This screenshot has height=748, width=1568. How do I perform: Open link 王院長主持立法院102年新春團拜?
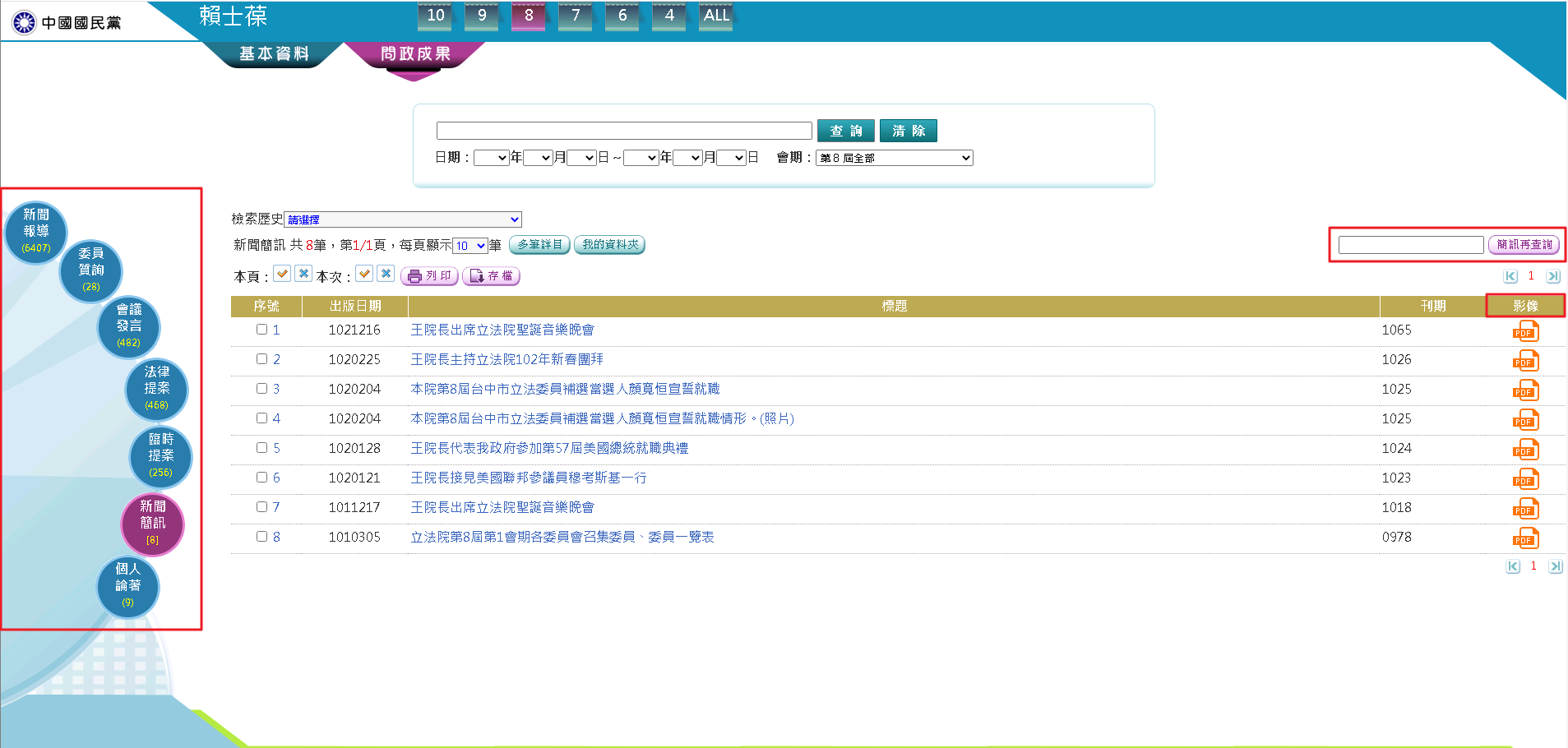[506, 359]
